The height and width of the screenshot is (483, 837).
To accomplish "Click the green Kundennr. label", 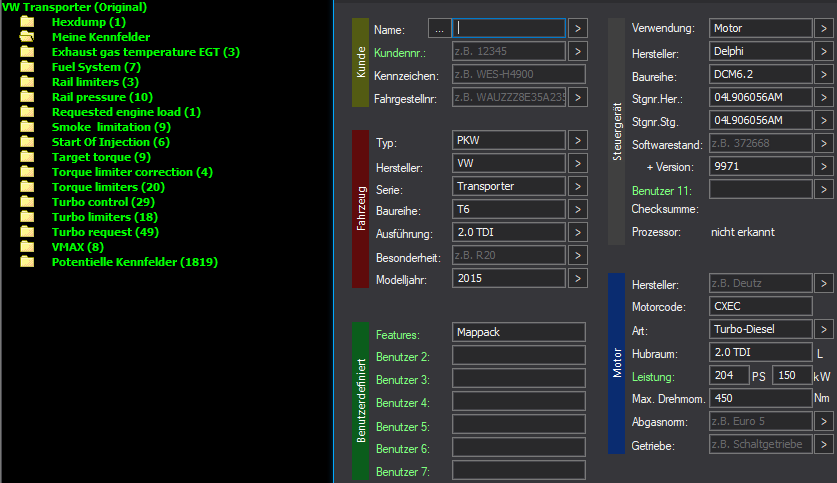I will click(x=399, y=53).
